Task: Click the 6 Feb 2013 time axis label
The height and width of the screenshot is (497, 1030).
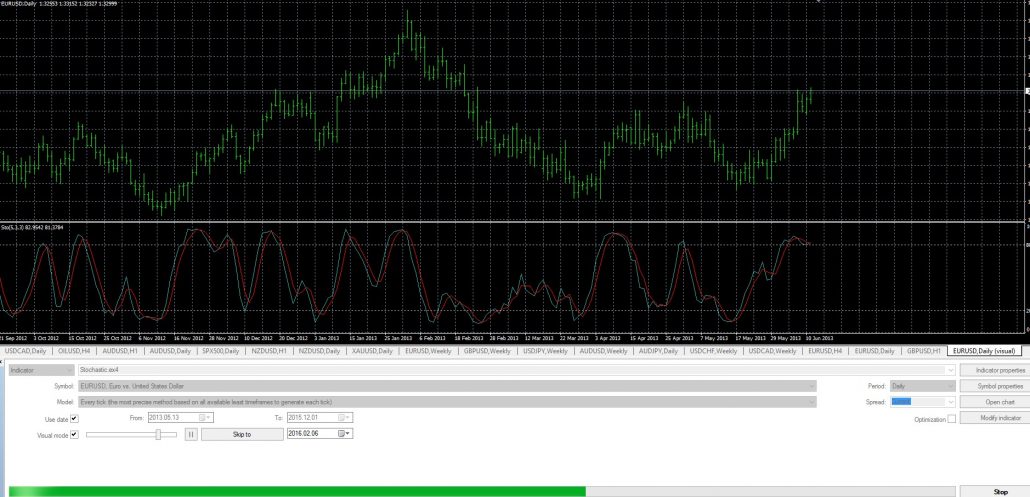Action: pyautogui.click(x=432, y=338)
